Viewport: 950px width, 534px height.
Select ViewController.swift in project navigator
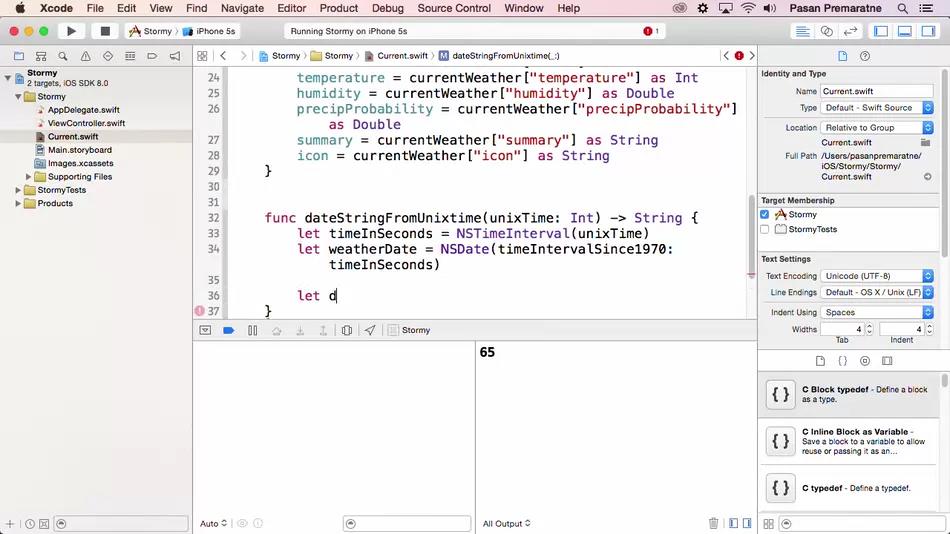86,123
